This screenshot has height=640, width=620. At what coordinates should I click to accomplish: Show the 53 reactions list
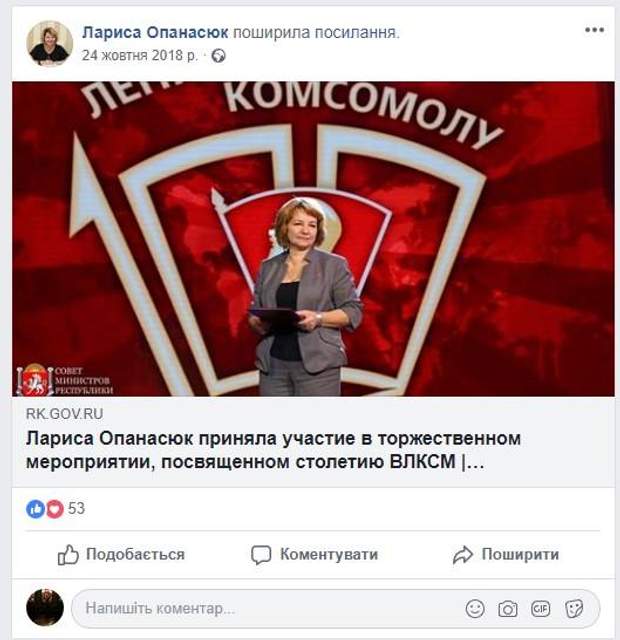coord(76,509)
